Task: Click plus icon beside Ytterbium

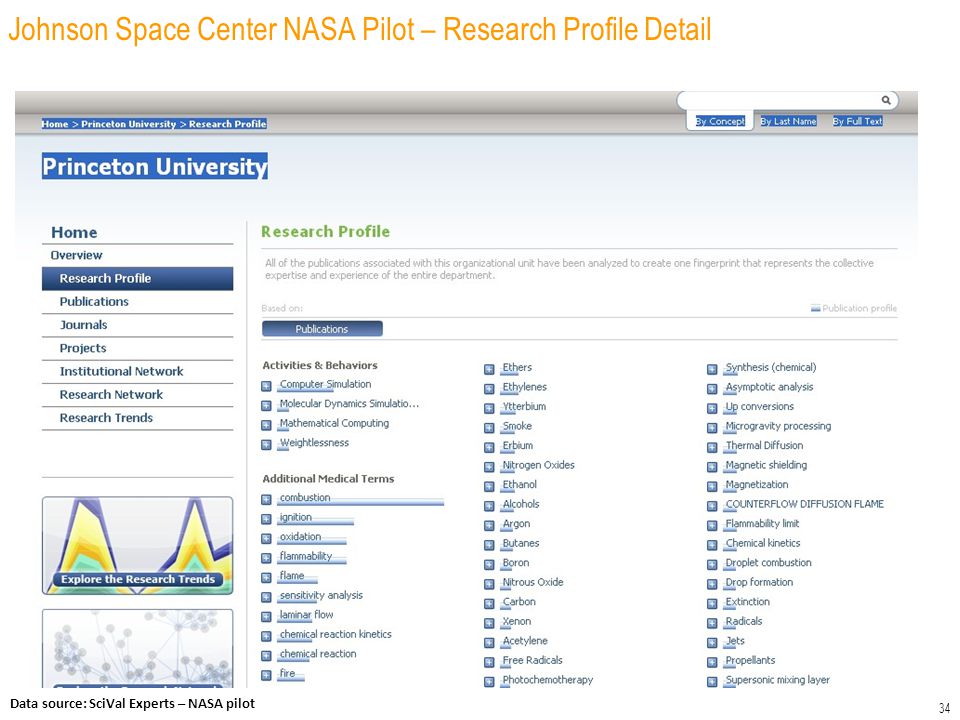Action: pyautogui.click(x=489, y=408)
